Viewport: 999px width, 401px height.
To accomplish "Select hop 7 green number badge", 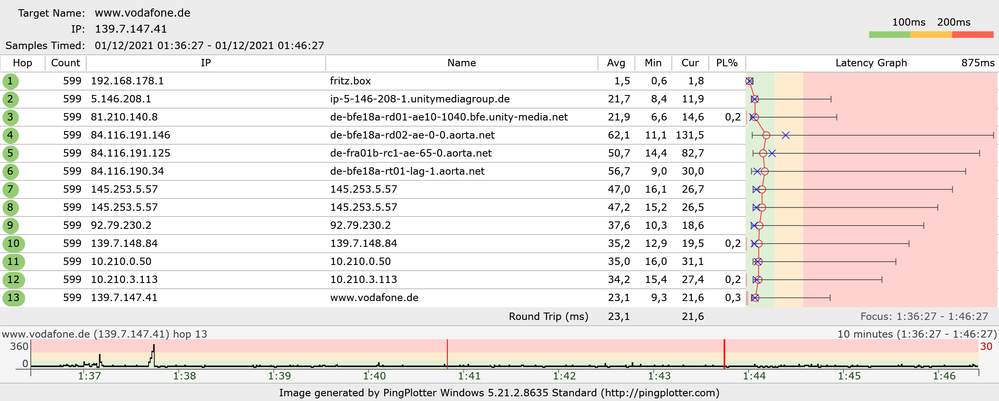I will coord(11,189).
